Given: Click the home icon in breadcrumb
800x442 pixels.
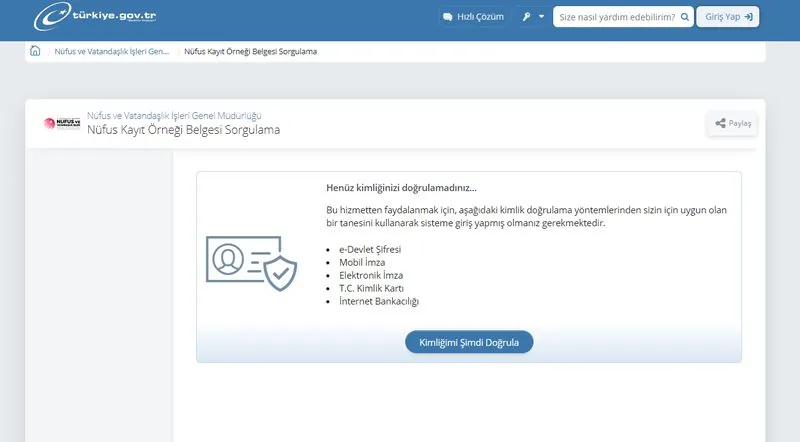Looking at the screenshot, I should coord(36,51).
